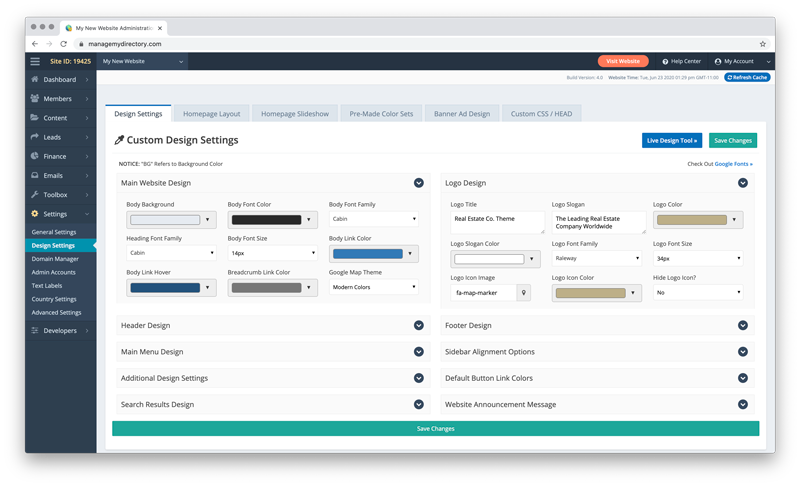The image size is (800, 486).
Task: Click the Live Design Tool button
Action: (x=672, y=140)
